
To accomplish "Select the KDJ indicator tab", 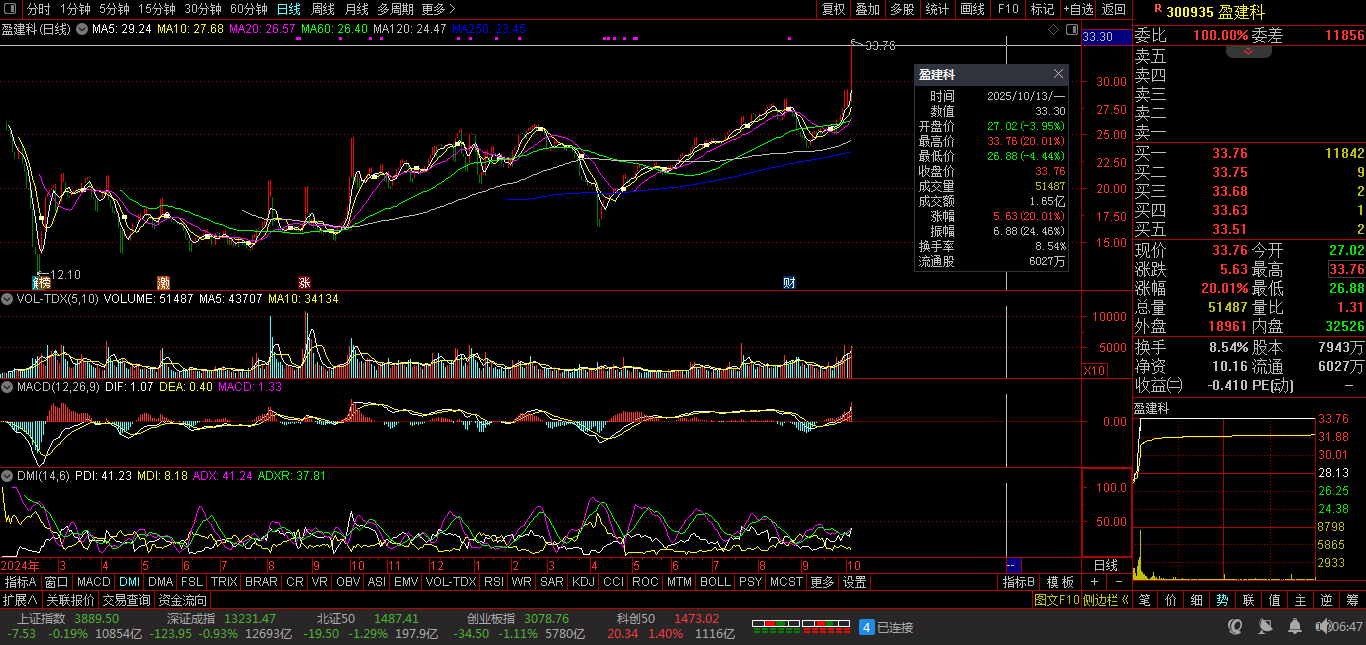I will [583, 582].
